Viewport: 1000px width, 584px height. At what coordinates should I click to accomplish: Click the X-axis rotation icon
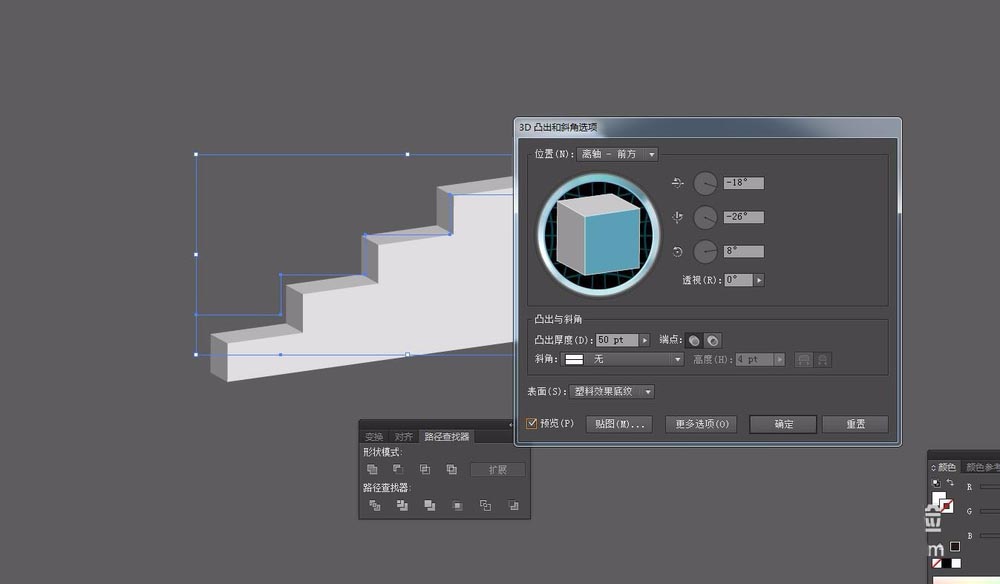point(677,183)
